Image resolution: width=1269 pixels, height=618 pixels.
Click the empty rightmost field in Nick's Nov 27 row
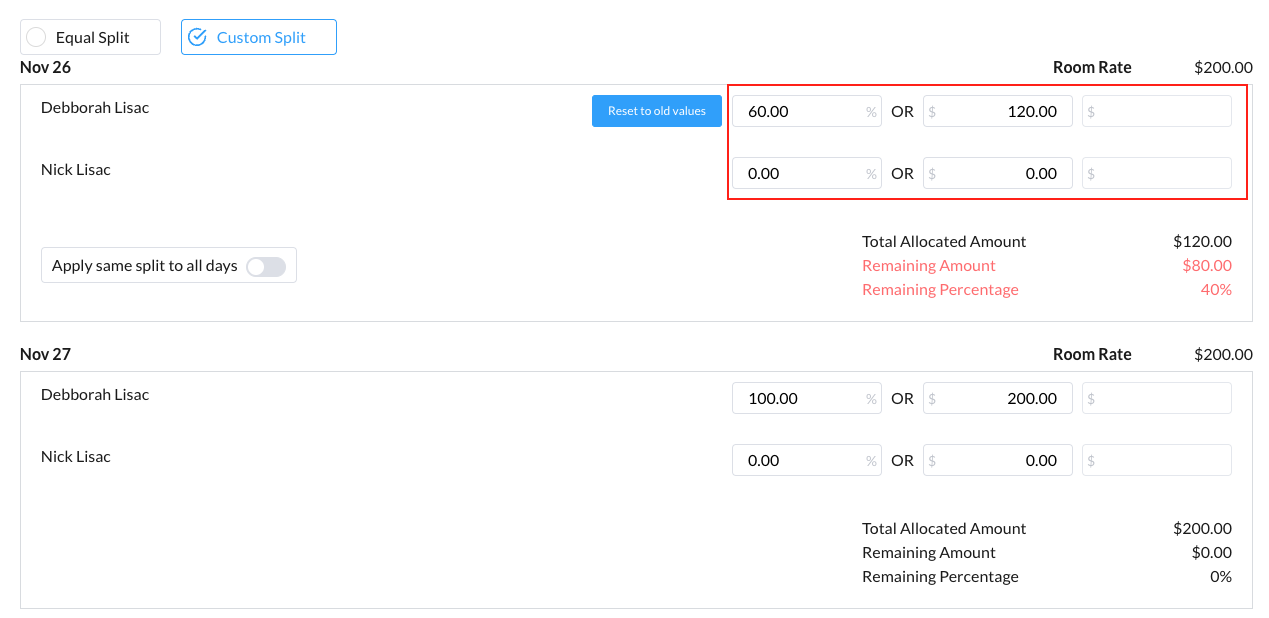1157,460
